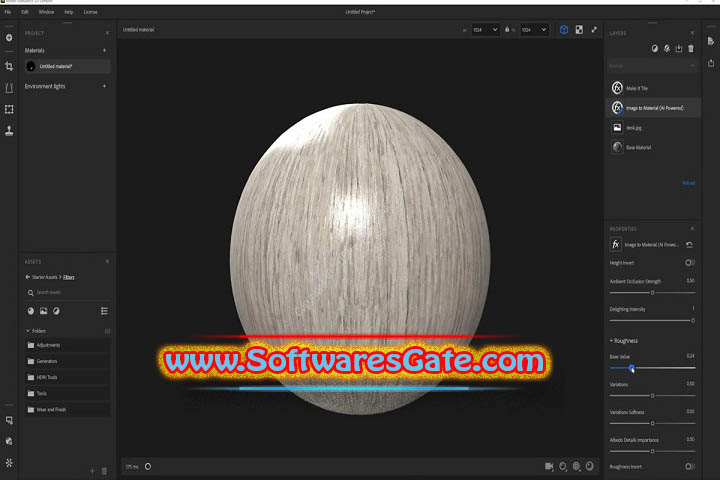Select the crop tool in left toolbar
This screenshot has width=720, height=480.
(x=9, y=67)
